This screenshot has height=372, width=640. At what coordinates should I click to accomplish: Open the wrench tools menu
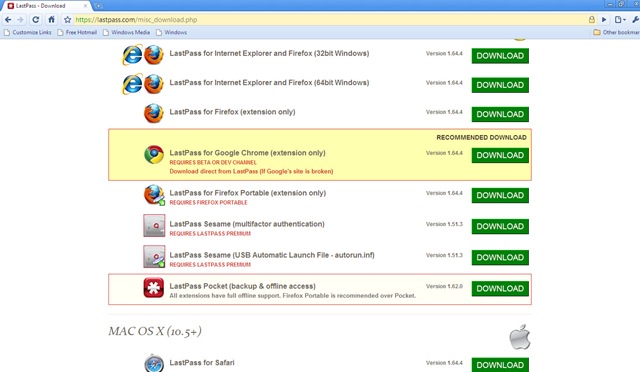point(635,19)
